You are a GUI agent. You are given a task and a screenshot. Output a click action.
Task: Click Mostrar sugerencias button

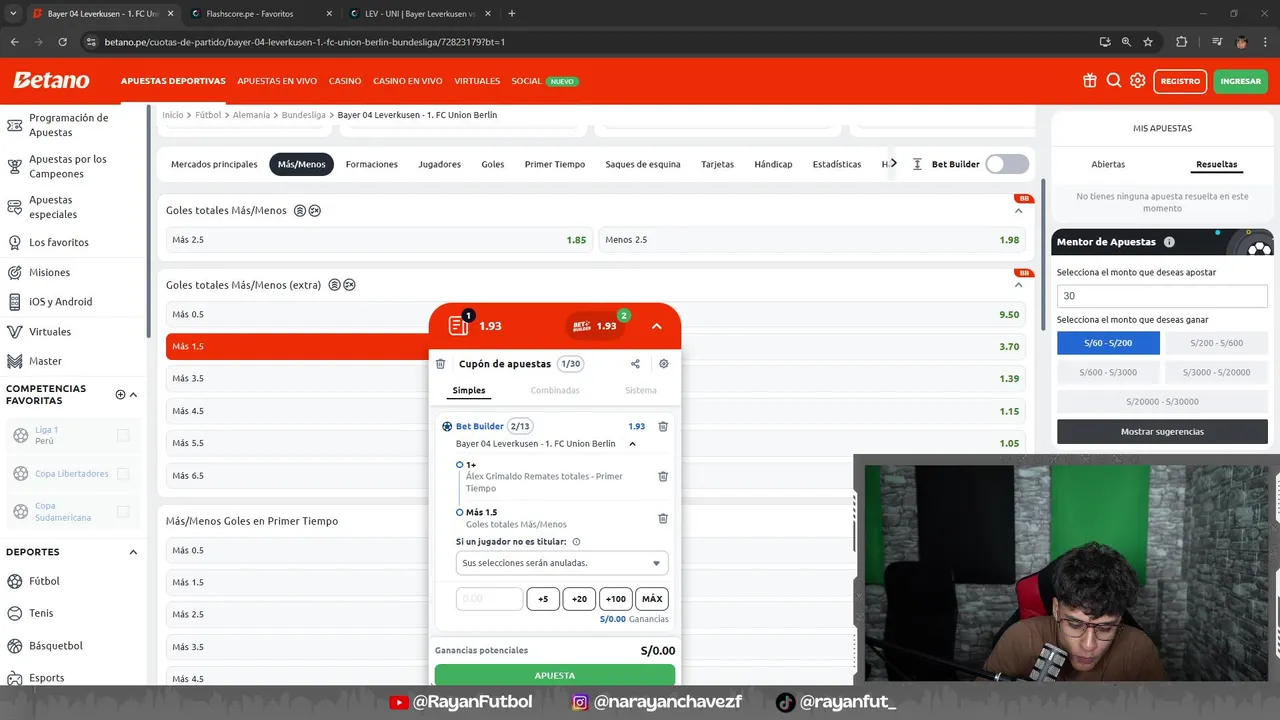tap(1162, 432)
